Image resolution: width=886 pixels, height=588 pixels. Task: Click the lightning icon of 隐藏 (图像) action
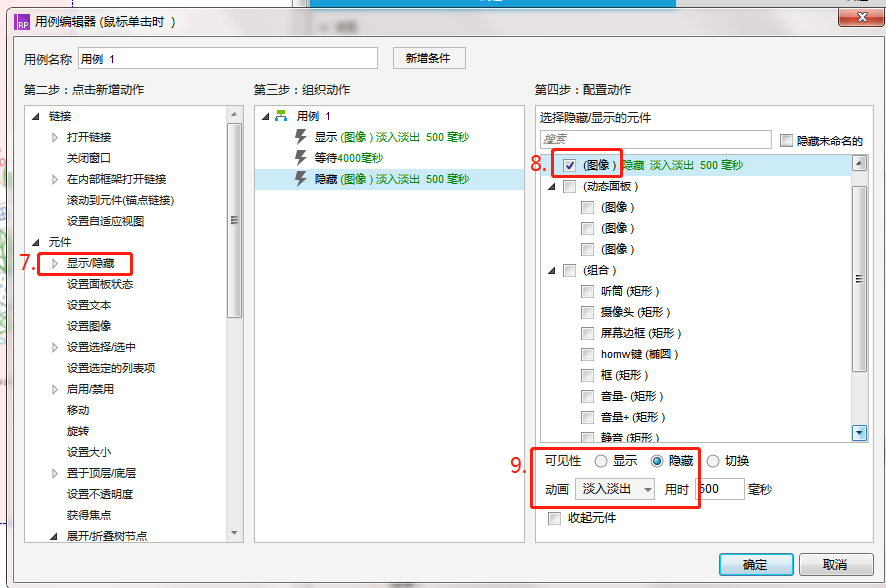coord(301,179)
